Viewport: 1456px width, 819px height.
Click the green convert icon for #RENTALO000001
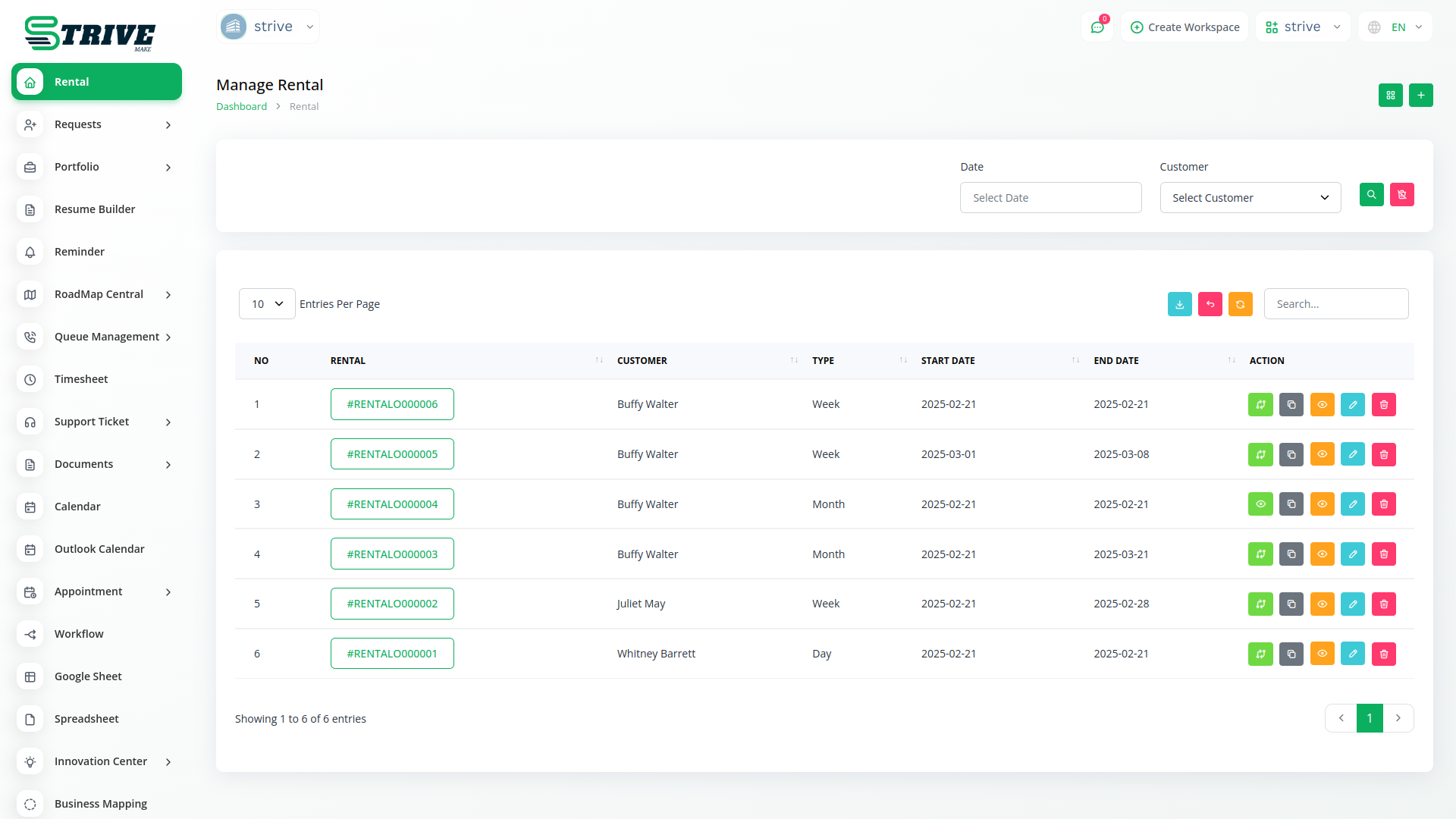coord(1260,654)
